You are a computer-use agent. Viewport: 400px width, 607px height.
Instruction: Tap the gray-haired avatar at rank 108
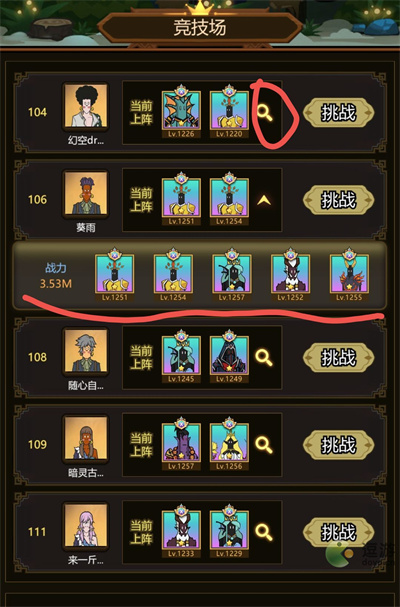pyautogui.click(x=86, y=351)
